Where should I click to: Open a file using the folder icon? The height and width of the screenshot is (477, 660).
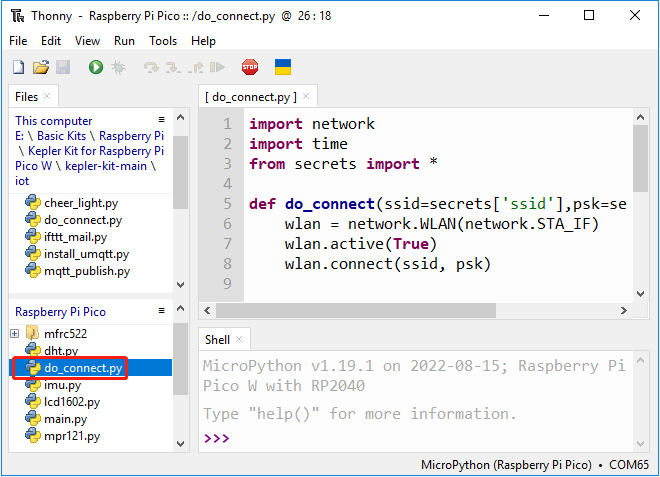(x=41, y=67)
